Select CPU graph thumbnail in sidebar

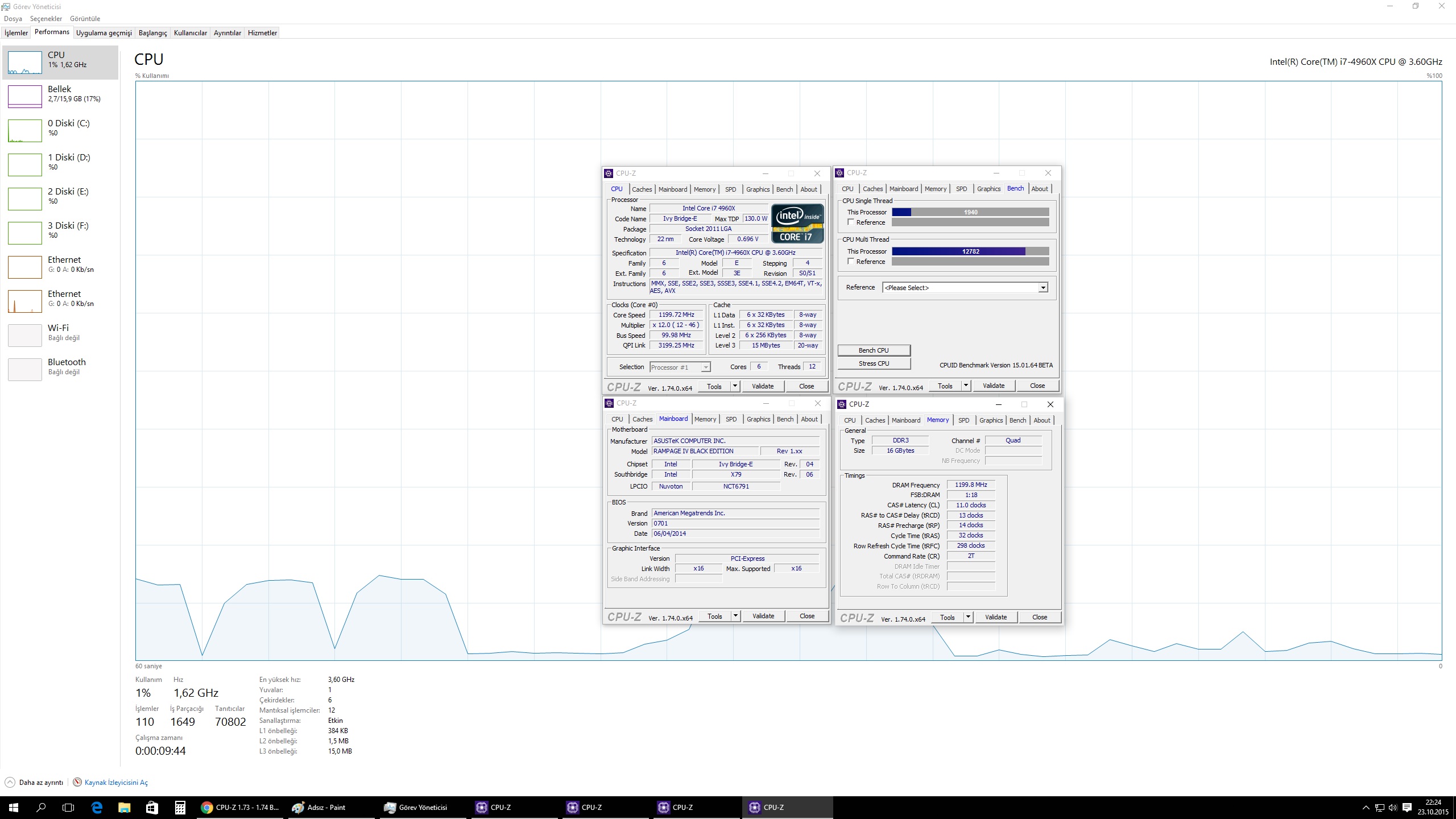(24, 63)
